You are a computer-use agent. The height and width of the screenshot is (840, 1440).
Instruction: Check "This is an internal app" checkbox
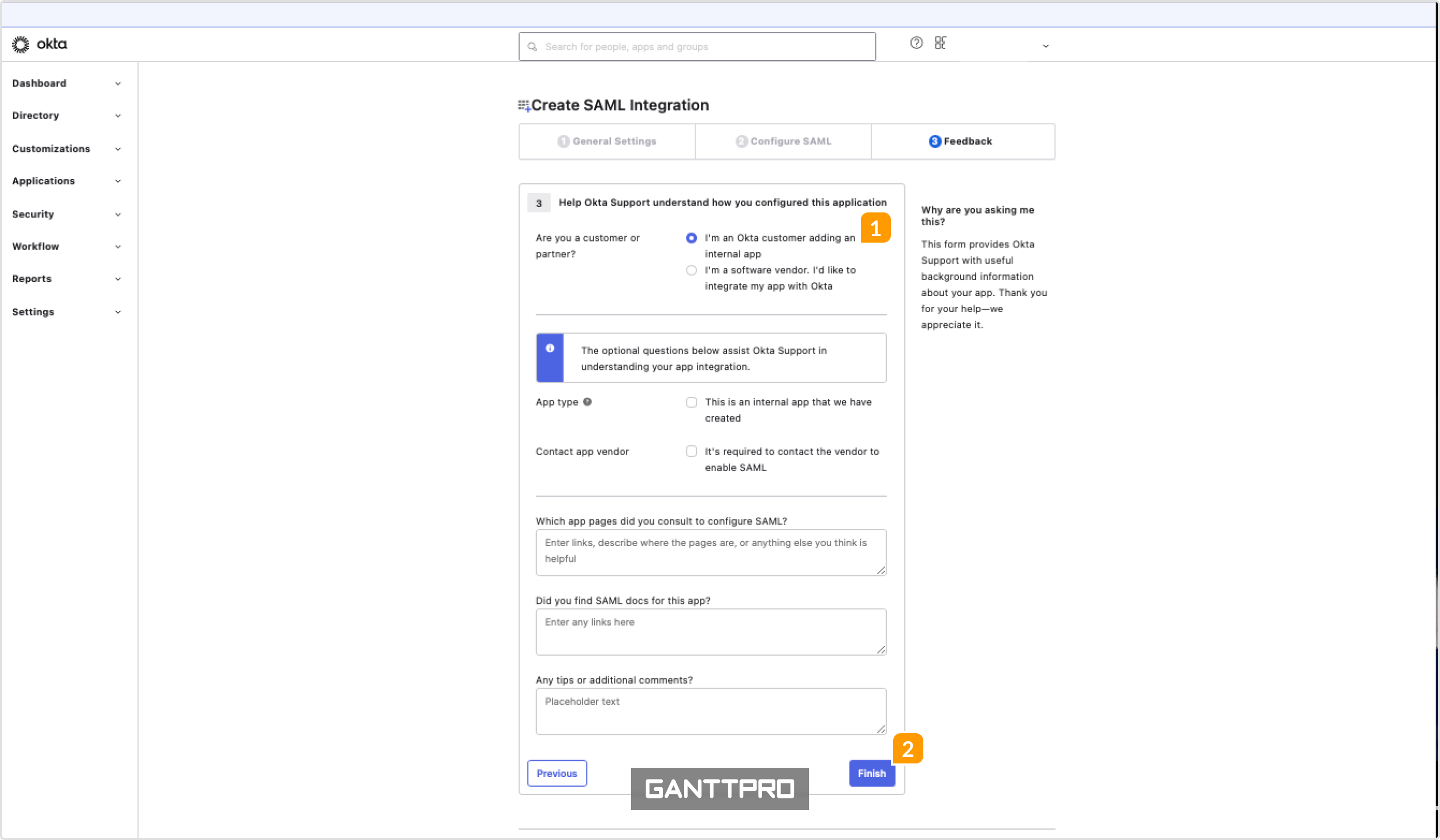pos(691,402)
